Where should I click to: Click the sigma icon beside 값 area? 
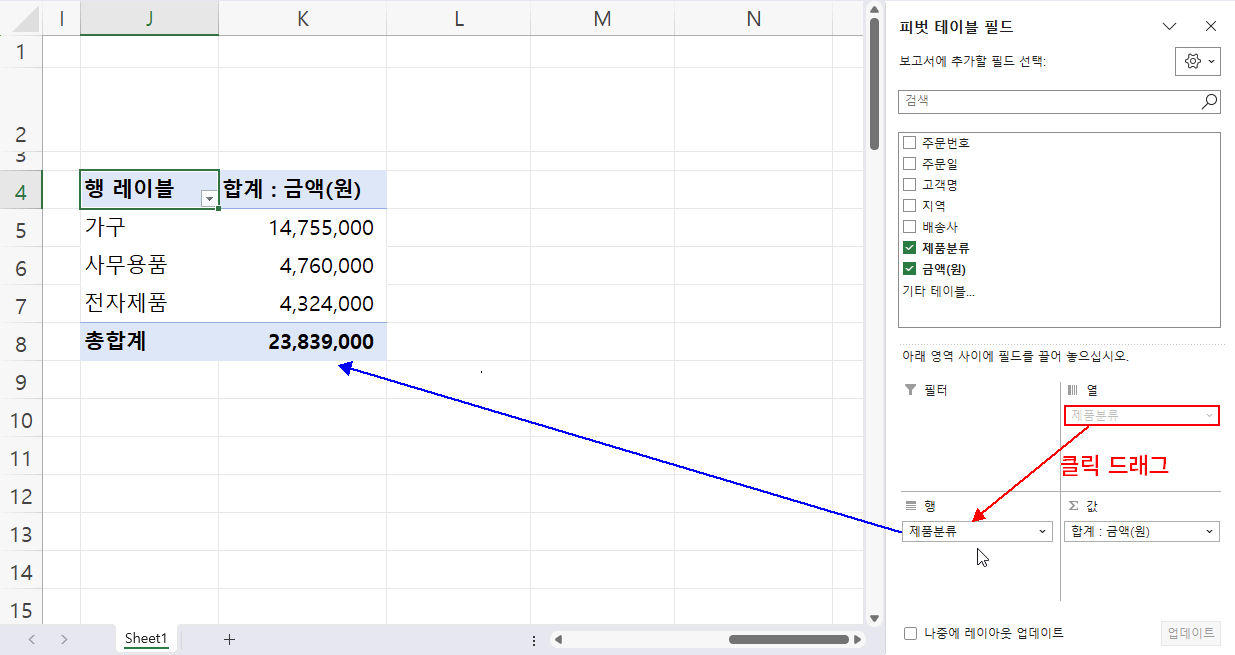1075,506
